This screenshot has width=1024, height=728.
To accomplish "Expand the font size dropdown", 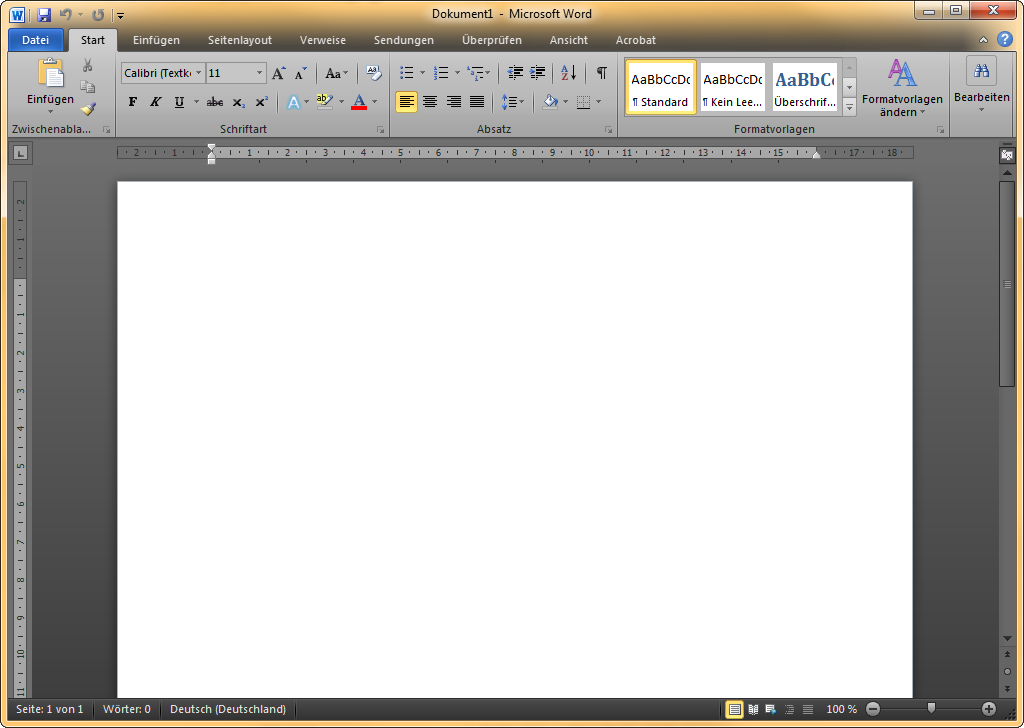I will 260,73.
